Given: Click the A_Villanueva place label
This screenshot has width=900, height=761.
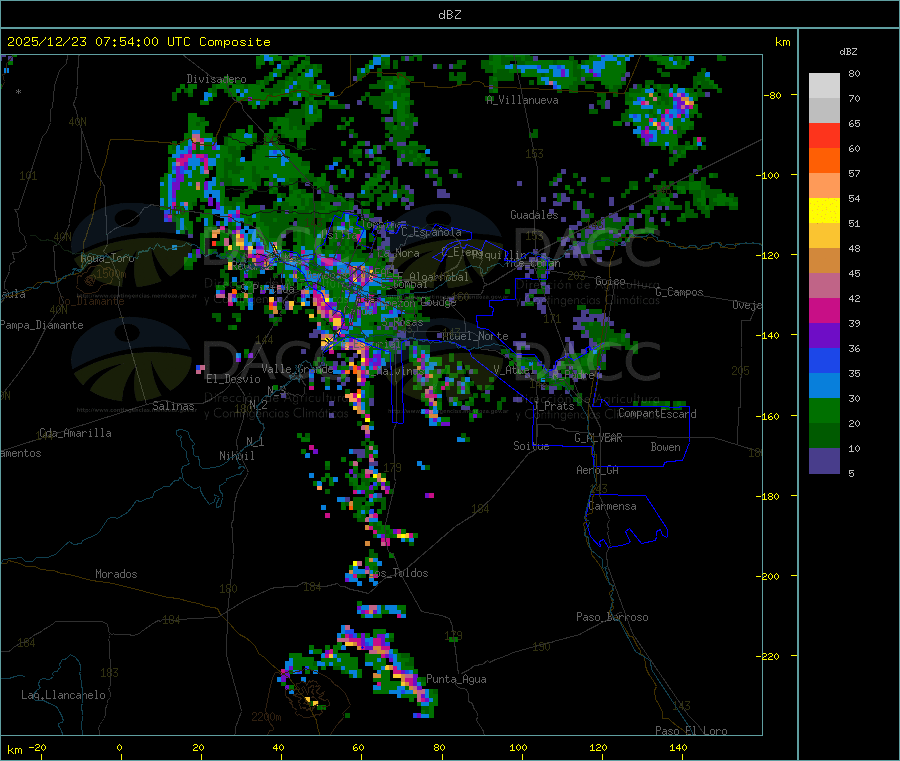Looking at the screenshot, I should point(522,100).
